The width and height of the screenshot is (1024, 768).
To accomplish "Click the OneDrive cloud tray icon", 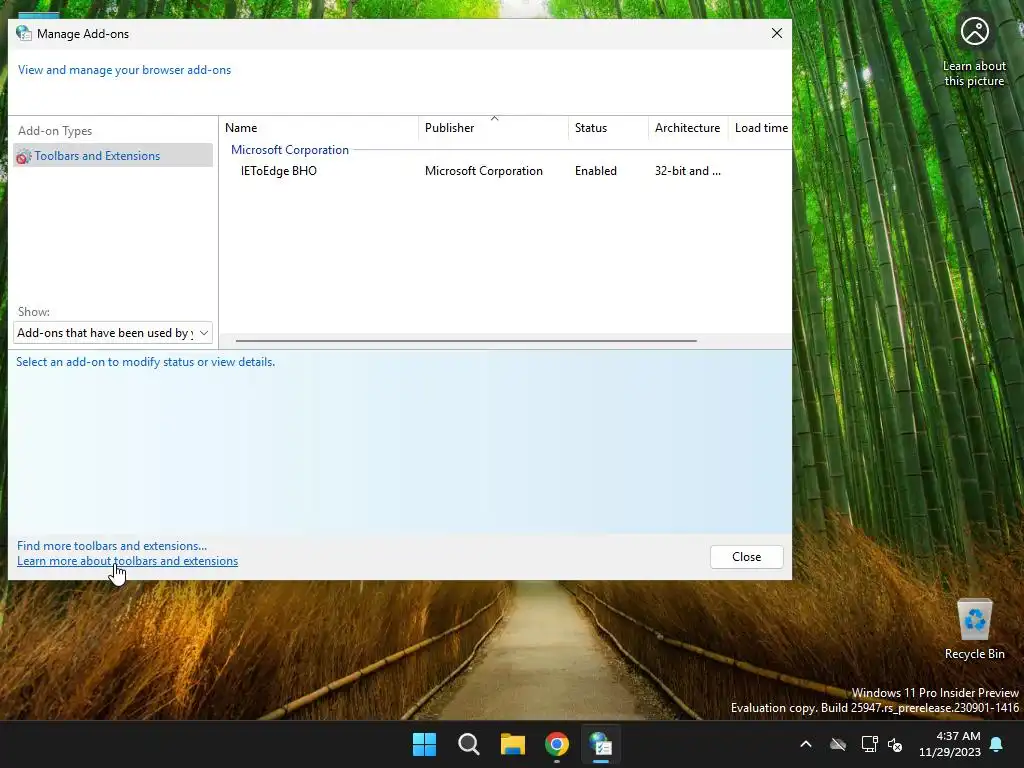I will (838, 744).
